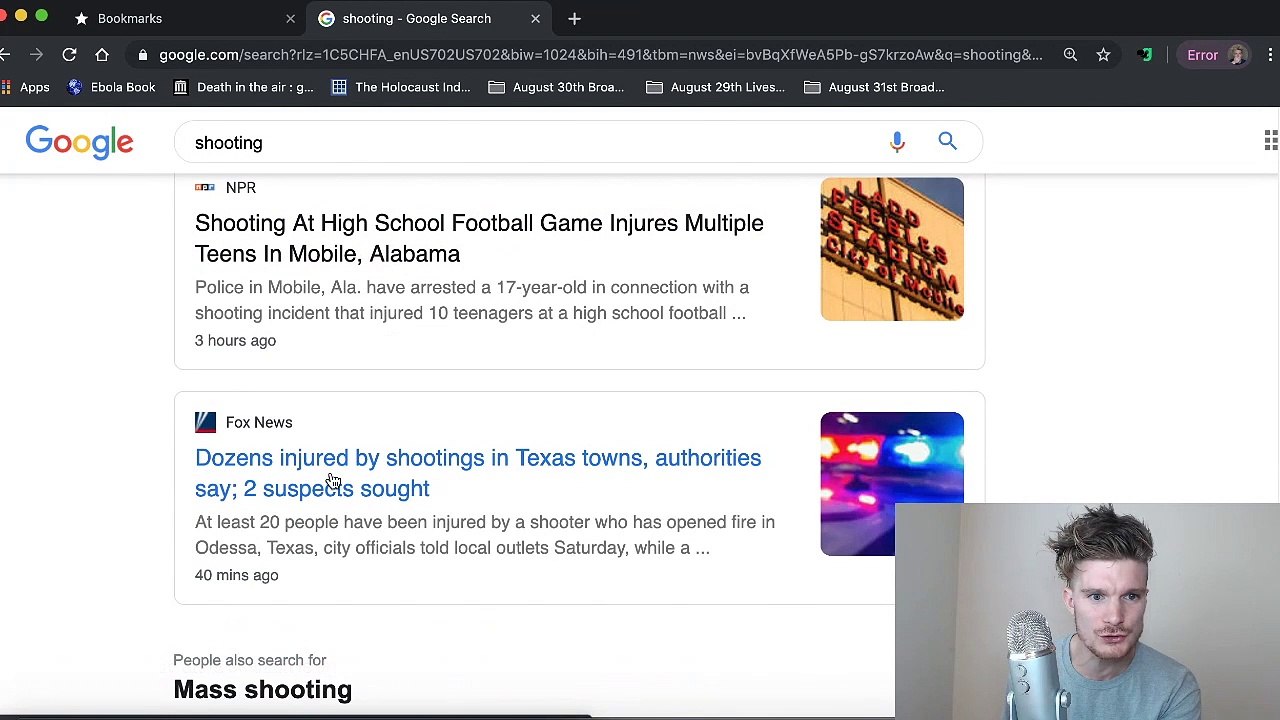The image size is (1280, 720).
Task: Click the "People also search for" heading
Action: pos(250,660)
